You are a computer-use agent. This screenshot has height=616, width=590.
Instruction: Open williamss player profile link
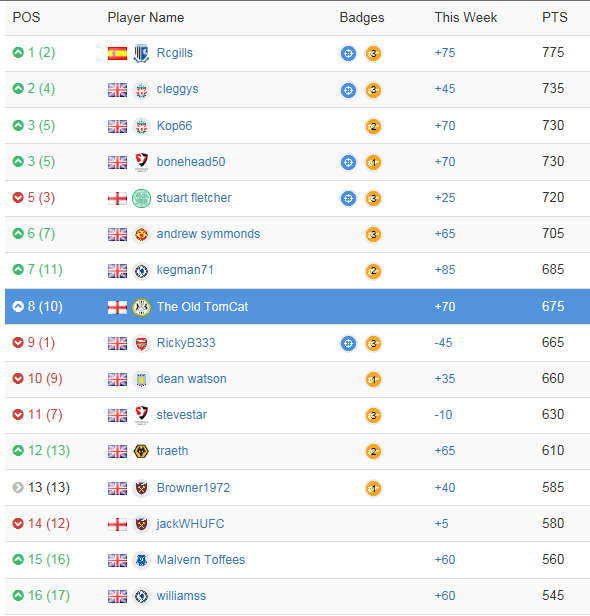(181, 596)
